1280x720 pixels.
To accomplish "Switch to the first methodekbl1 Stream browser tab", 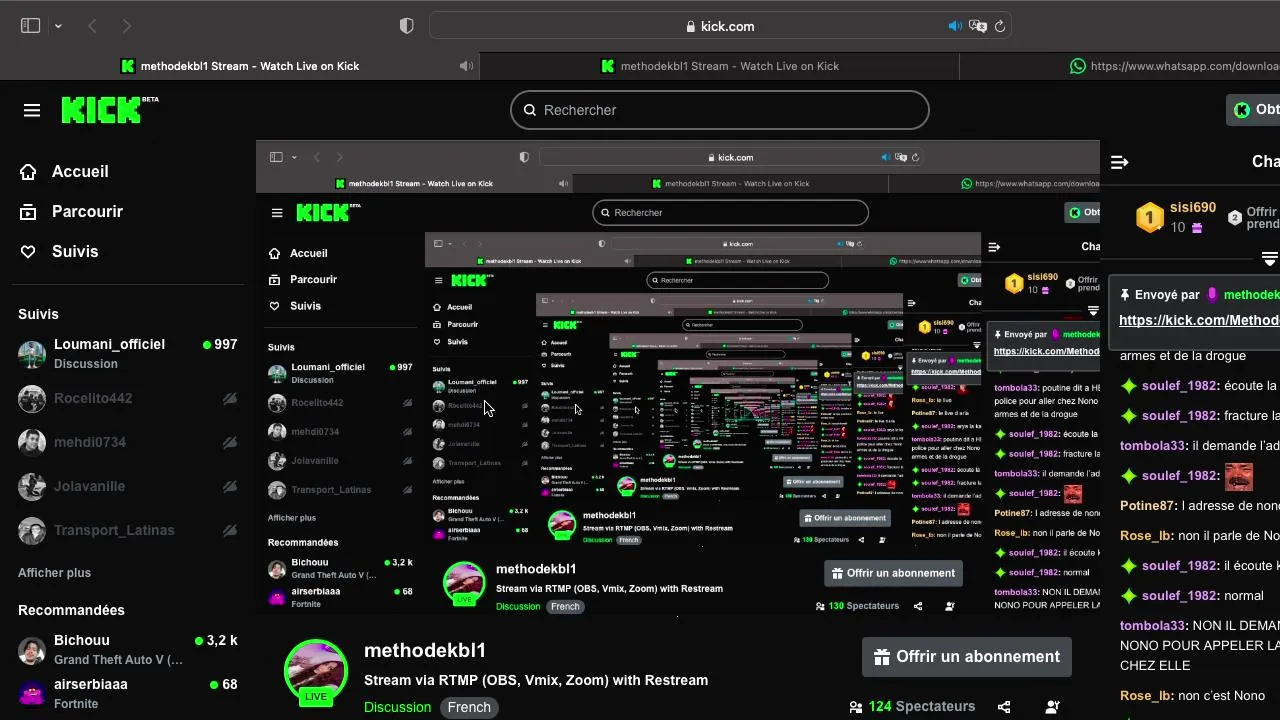I will click(240, 66).
